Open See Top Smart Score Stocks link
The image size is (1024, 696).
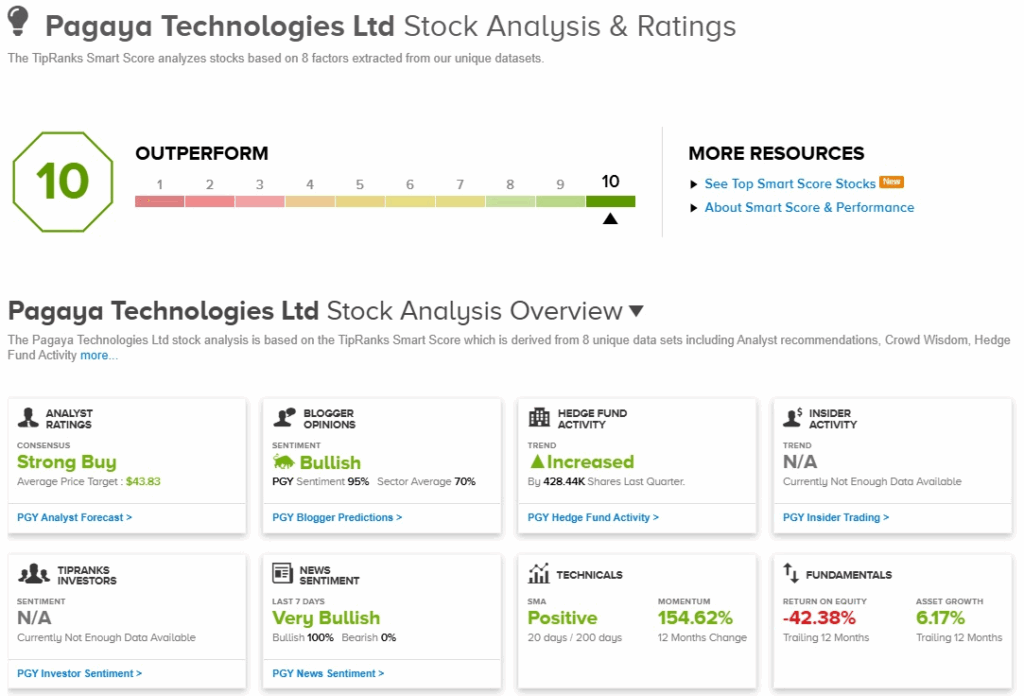789,184
